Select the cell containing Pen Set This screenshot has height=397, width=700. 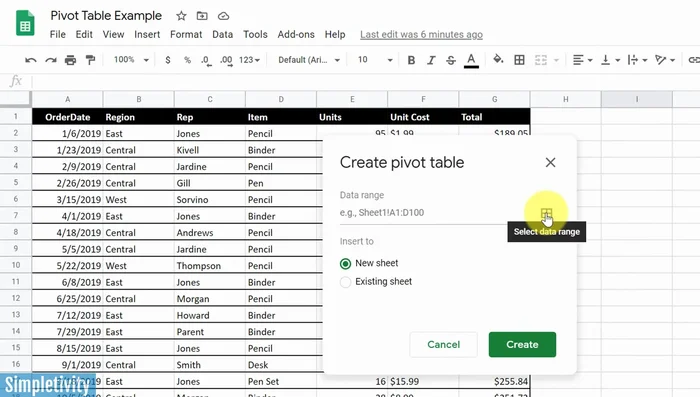[281, 381]
